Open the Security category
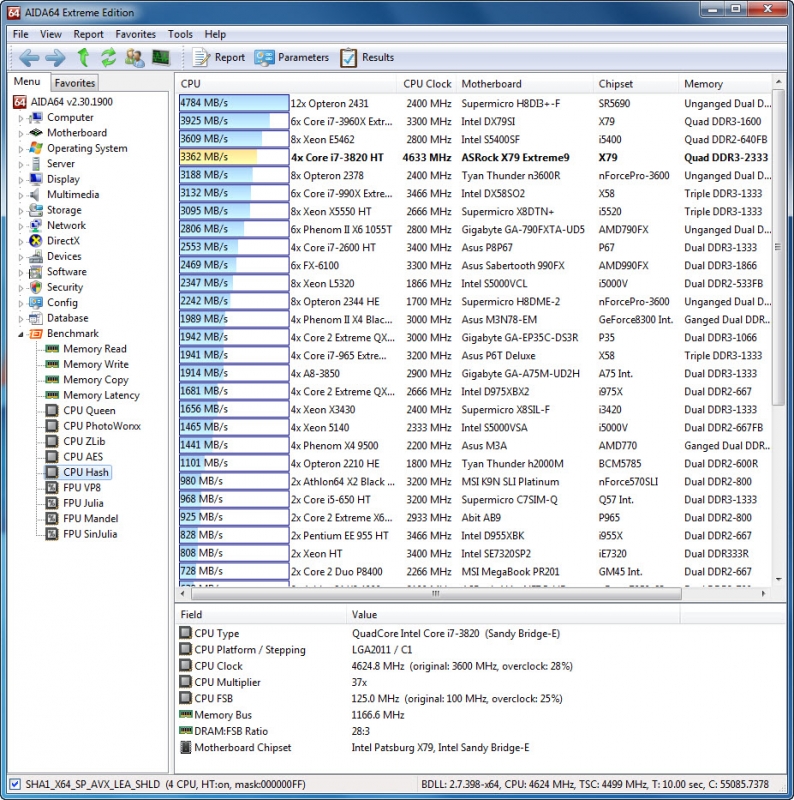Image resolution: width=794 pixels, height=800 pixels. tap(64, 287)
